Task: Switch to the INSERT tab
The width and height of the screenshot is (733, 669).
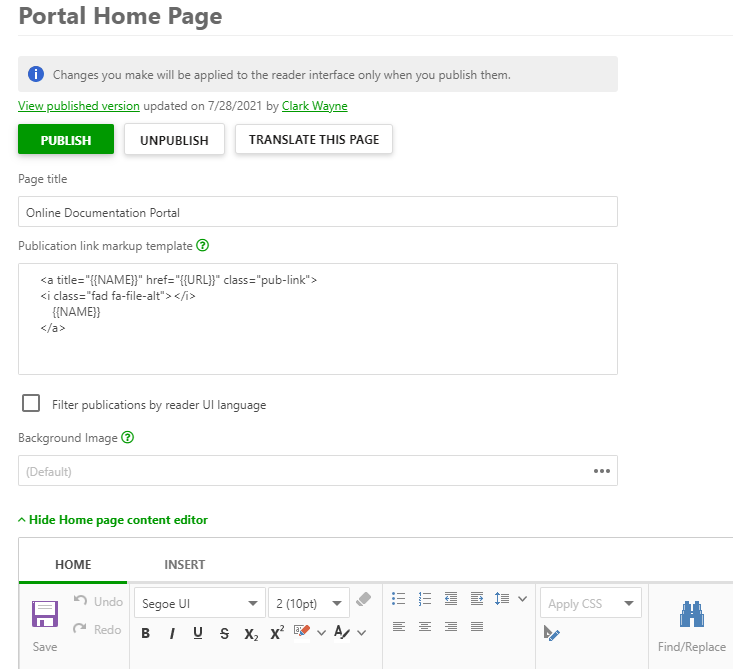Action: pos(184,565)
